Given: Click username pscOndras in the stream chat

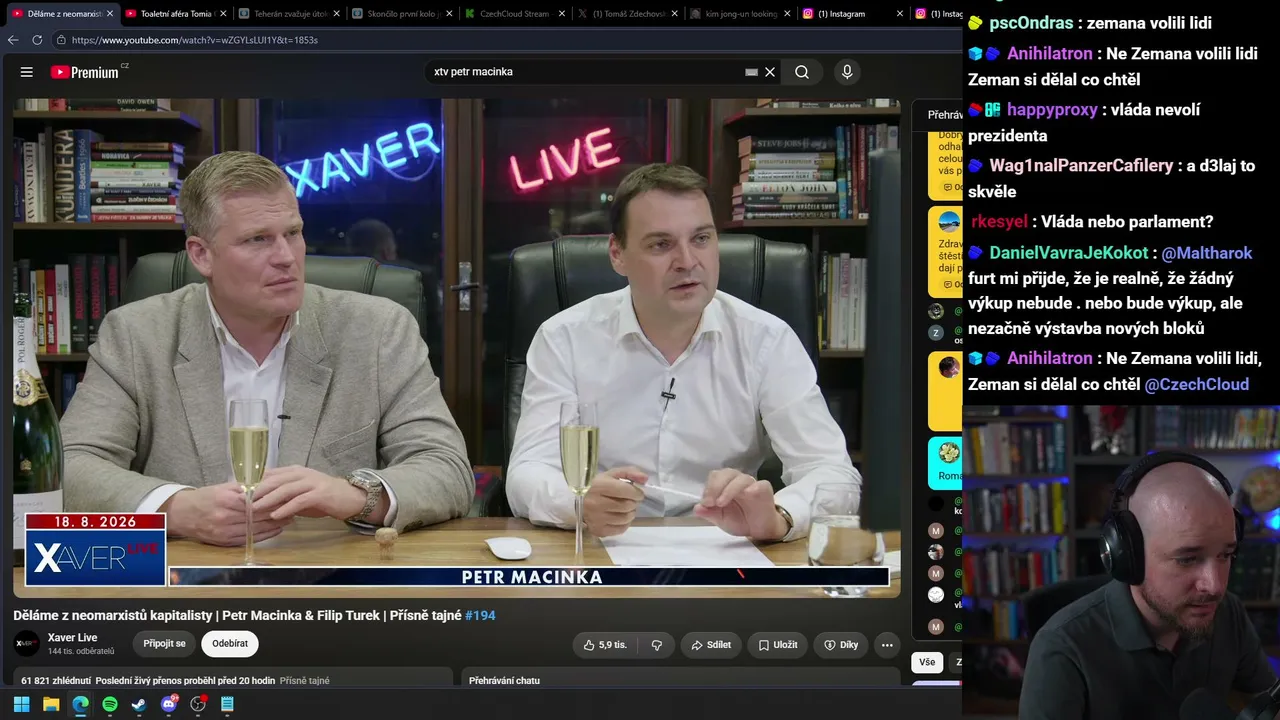Looking at the screenshot, I should 1031,23.
